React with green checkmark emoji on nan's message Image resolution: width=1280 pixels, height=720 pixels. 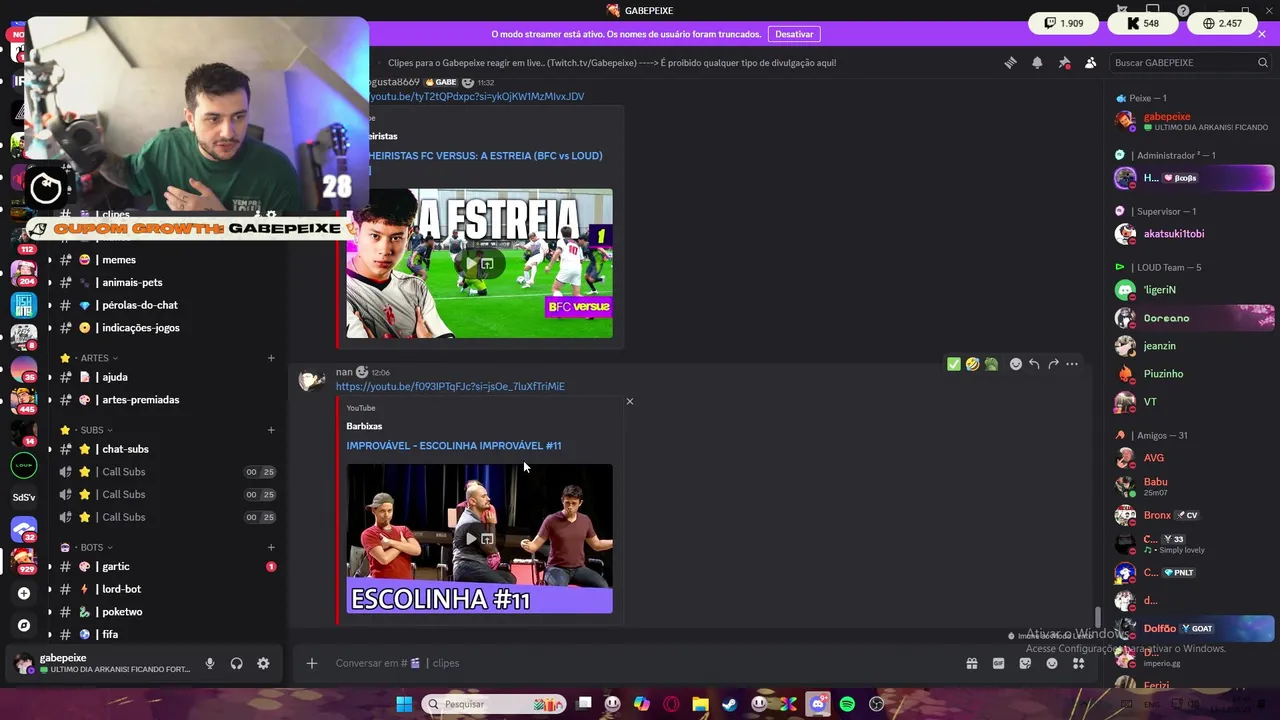pyautogui.click(x=953, y=364)
